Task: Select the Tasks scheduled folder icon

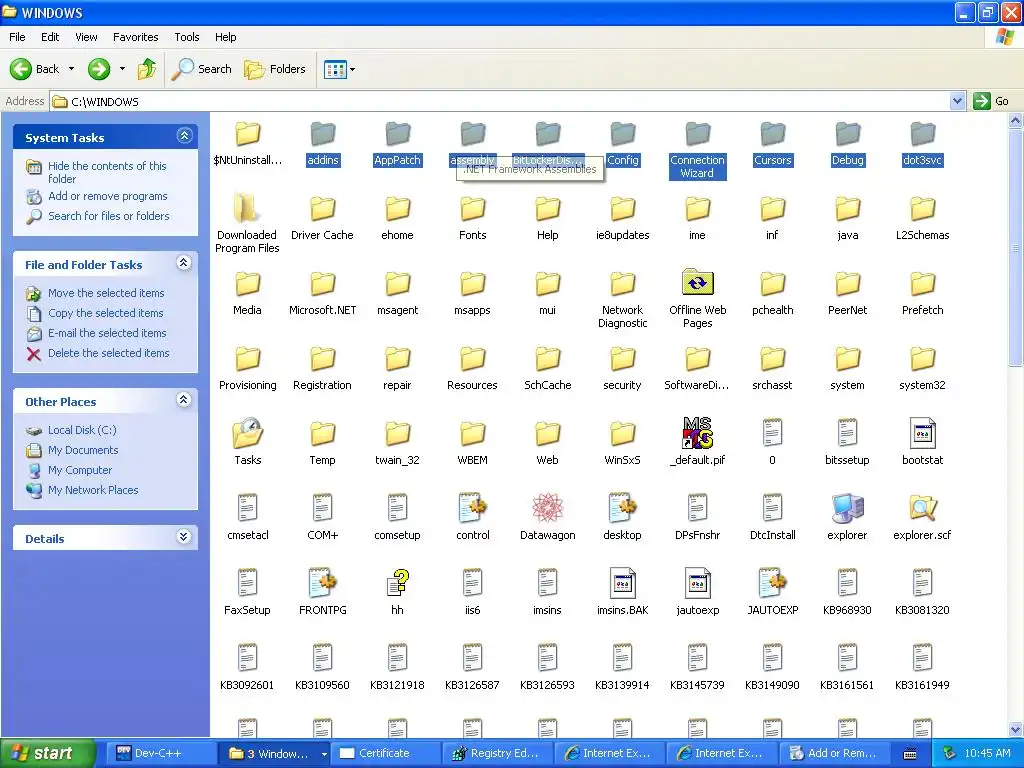Action: [x=248, y=434]
